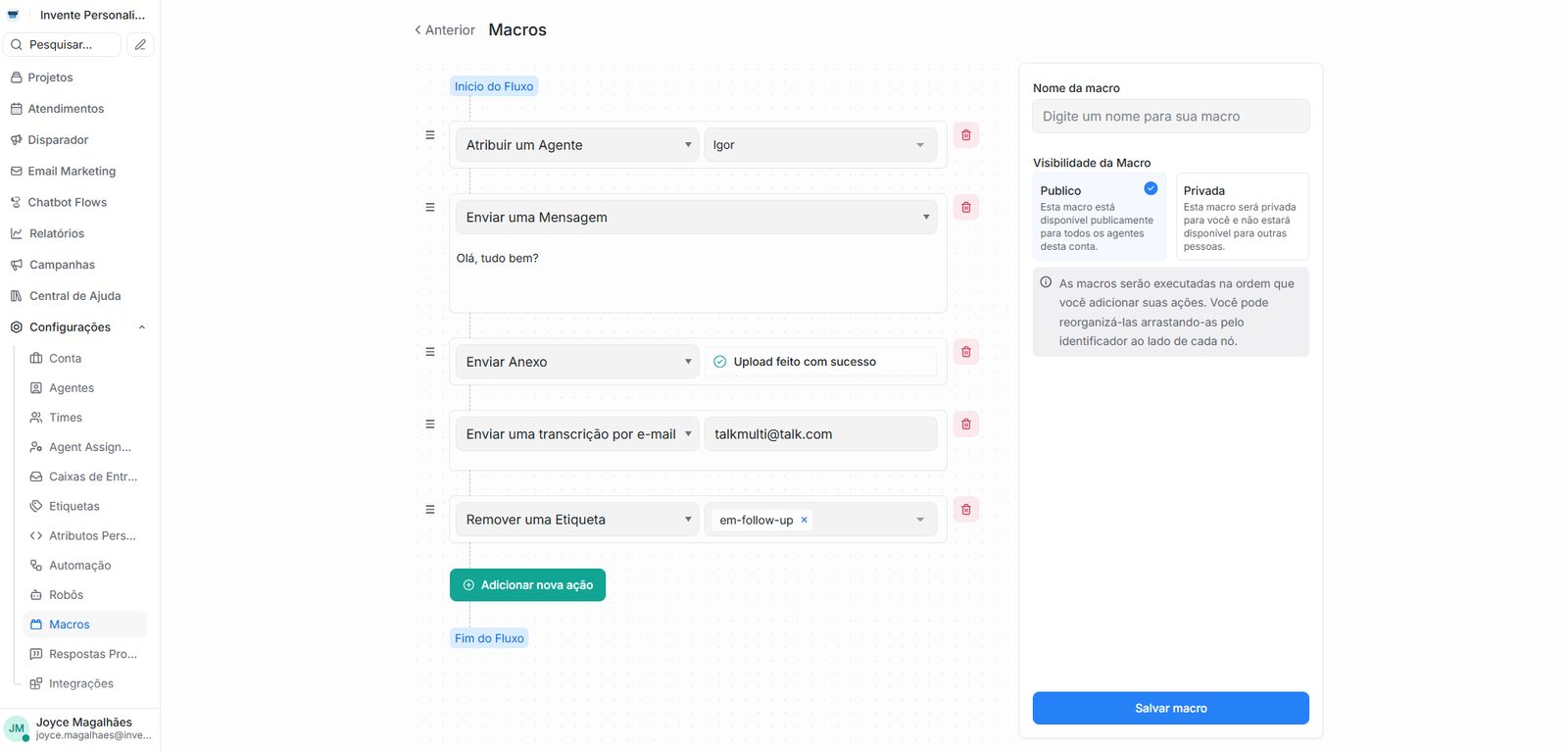This screenshot has width=1568, height=751.
Task: Delete the Enviar Anexo action
Action: tap(966, 352)
